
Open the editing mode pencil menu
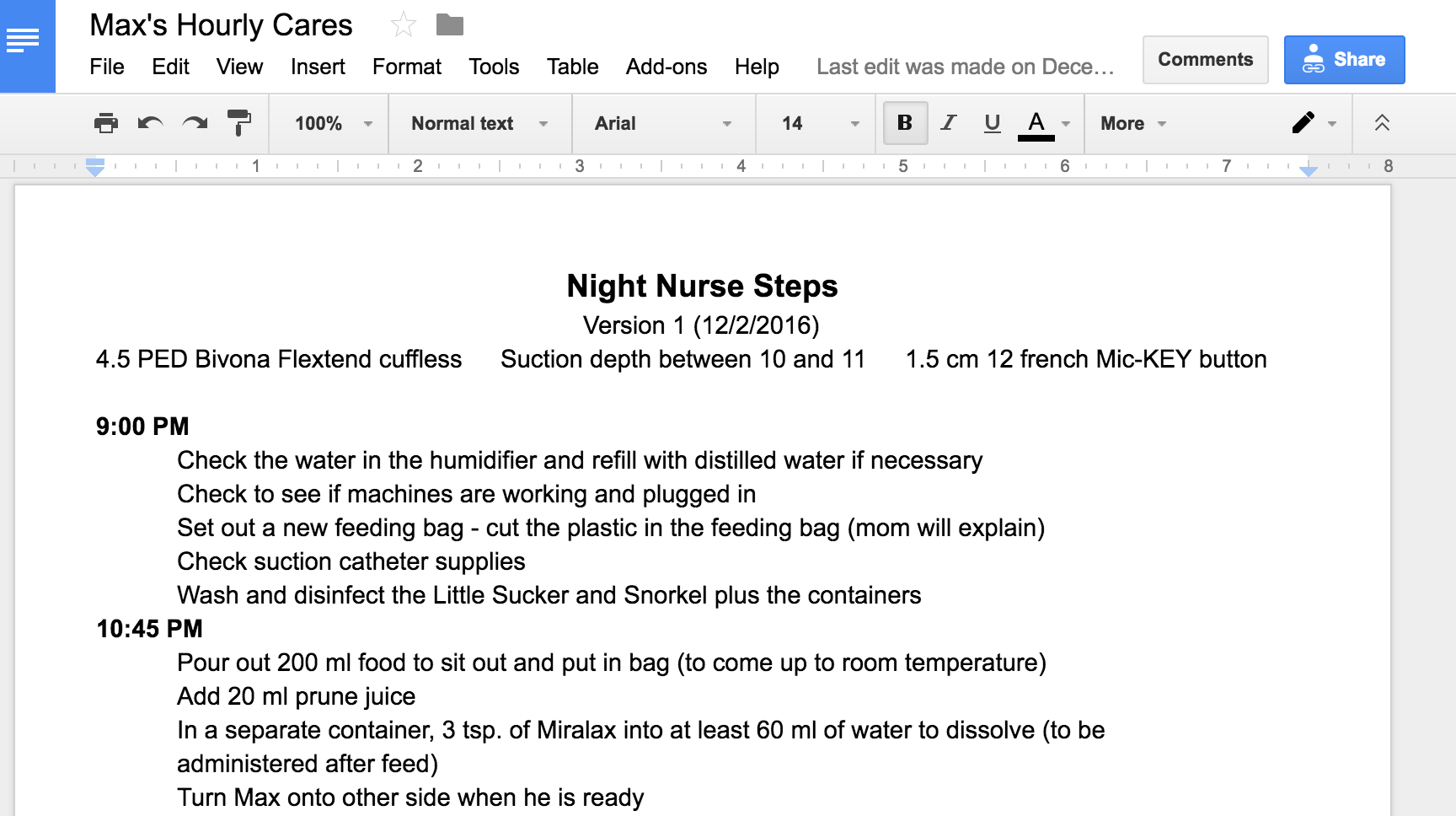coord(1314,123)
